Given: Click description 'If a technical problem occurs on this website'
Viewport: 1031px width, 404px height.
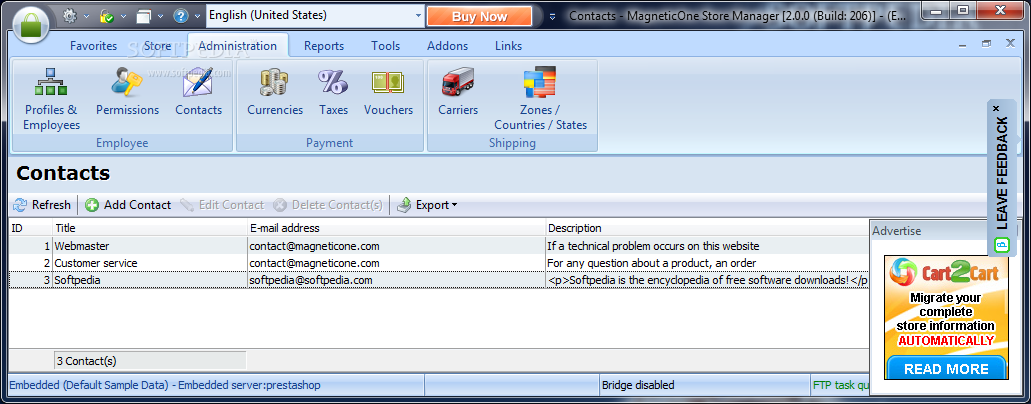Looking at the screenshot, I should [653, 246].
